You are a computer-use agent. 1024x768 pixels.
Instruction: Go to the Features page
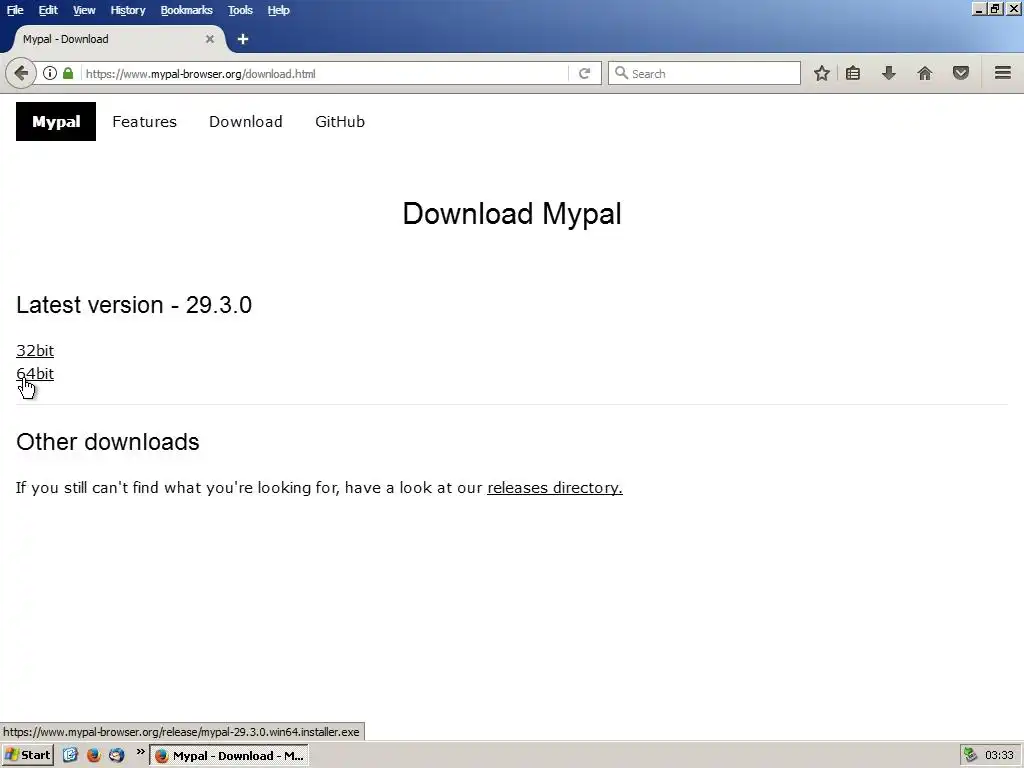pyautogui.click(x=144, y=121)
